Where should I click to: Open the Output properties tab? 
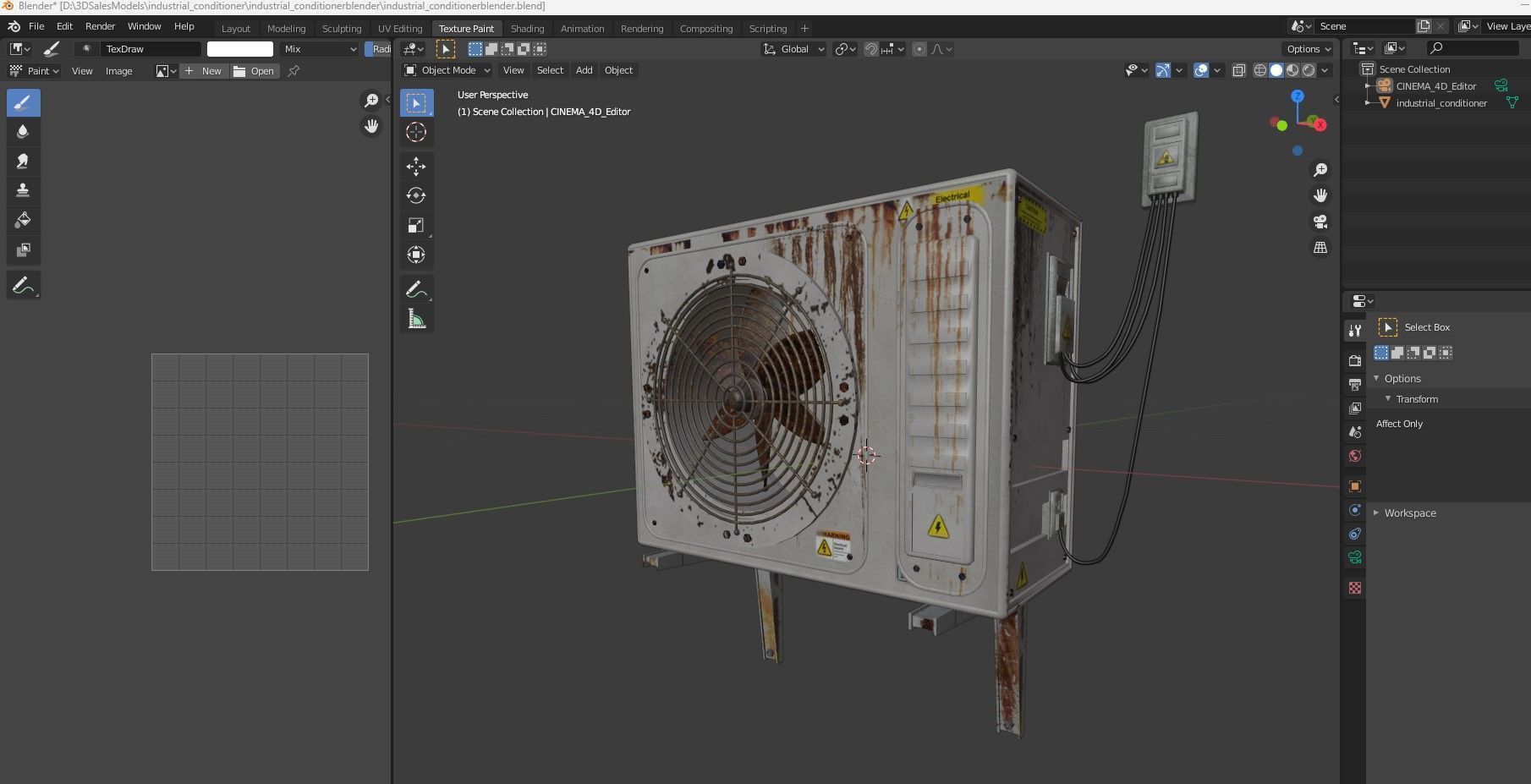coord(1355,385)
